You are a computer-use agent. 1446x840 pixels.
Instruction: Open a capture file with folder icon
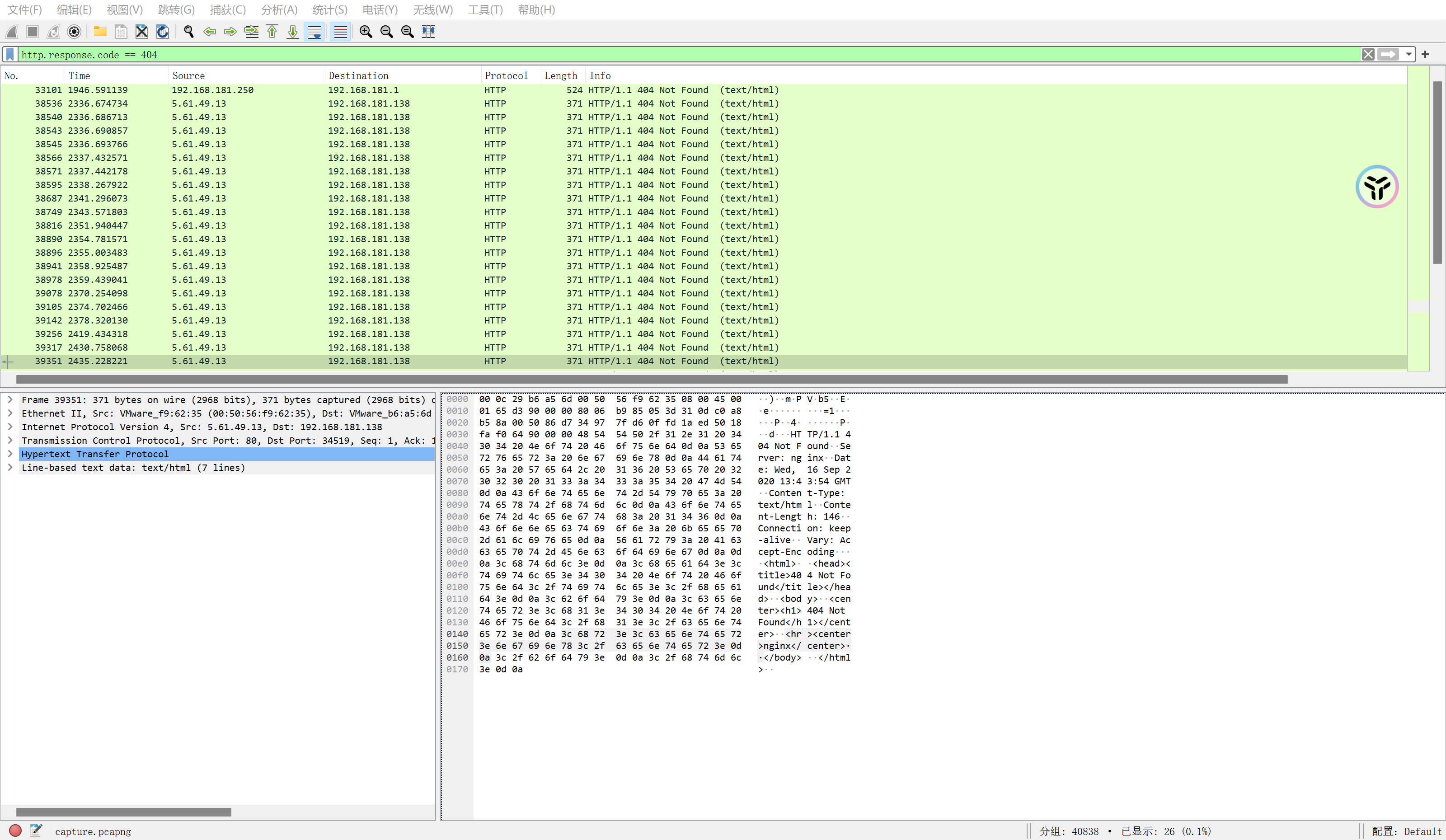[100, 32]
